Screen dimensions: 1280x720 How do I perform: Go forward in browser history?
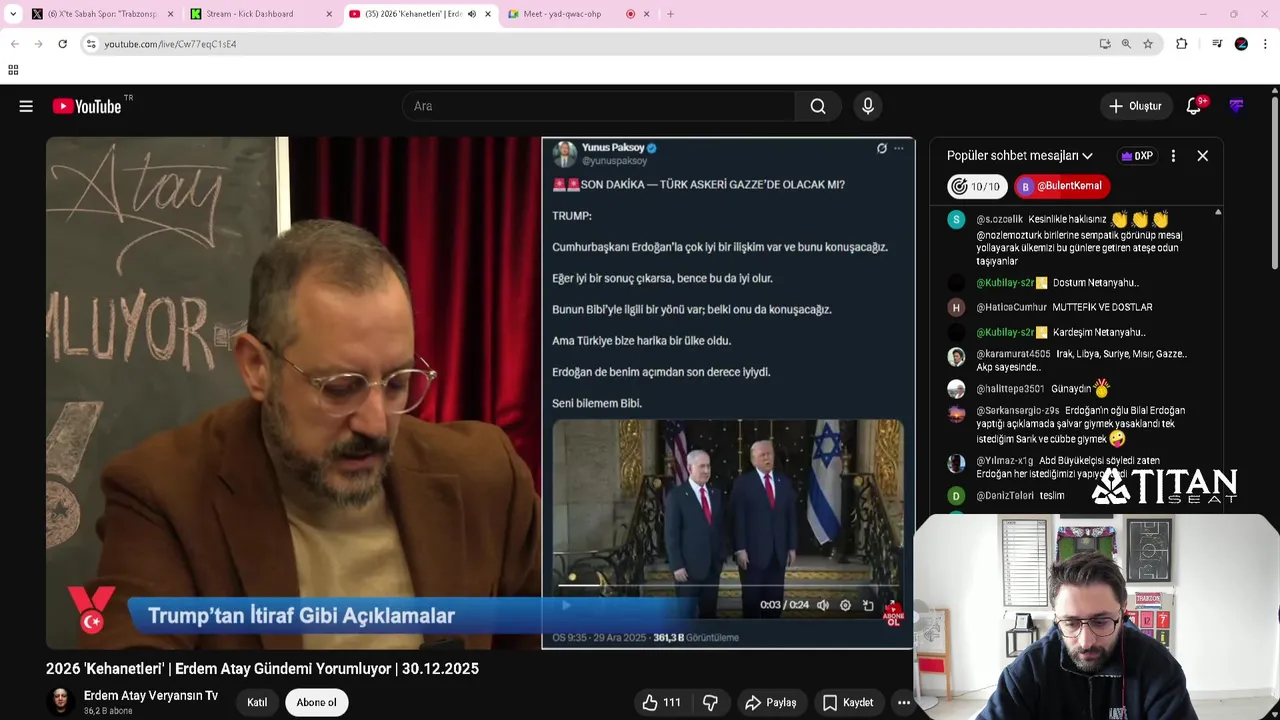38,44
